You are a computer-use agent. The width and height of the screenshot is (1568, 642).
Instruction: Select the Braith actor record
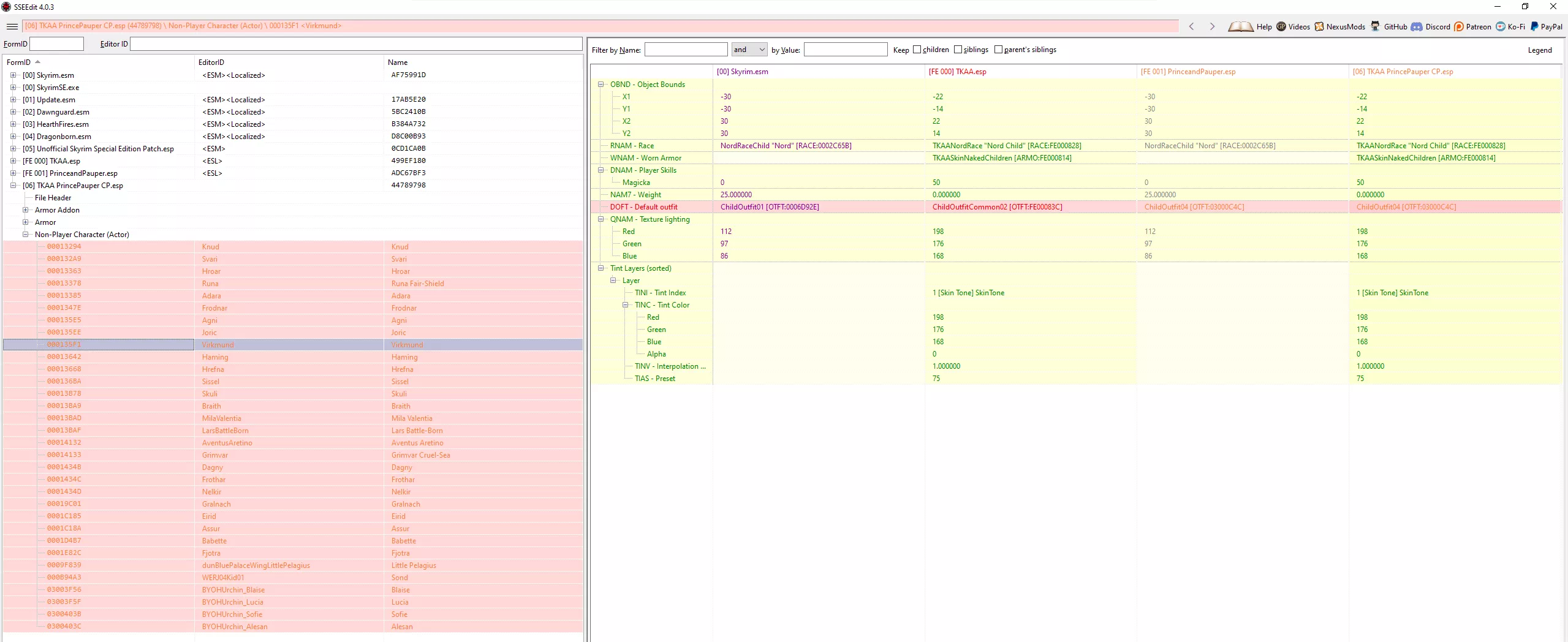[x=293, y=406]
